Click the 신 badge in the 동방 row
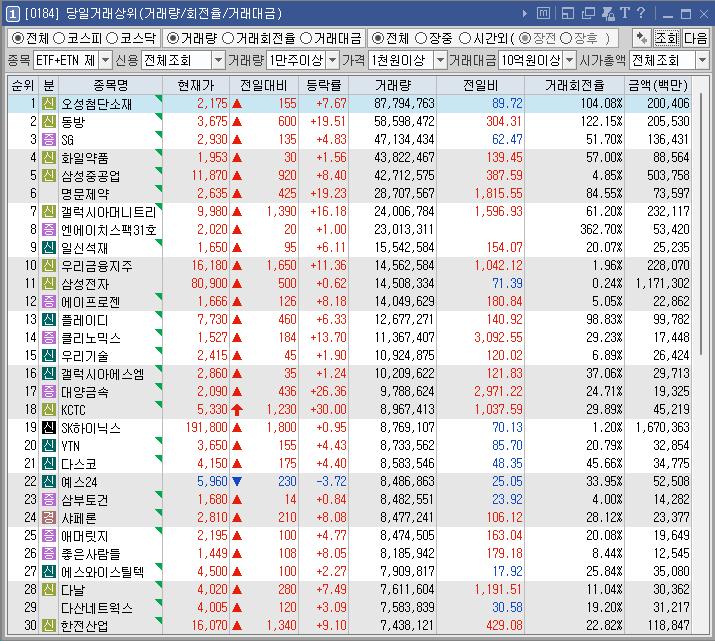 pyautogui.click(x=49, y=121)
